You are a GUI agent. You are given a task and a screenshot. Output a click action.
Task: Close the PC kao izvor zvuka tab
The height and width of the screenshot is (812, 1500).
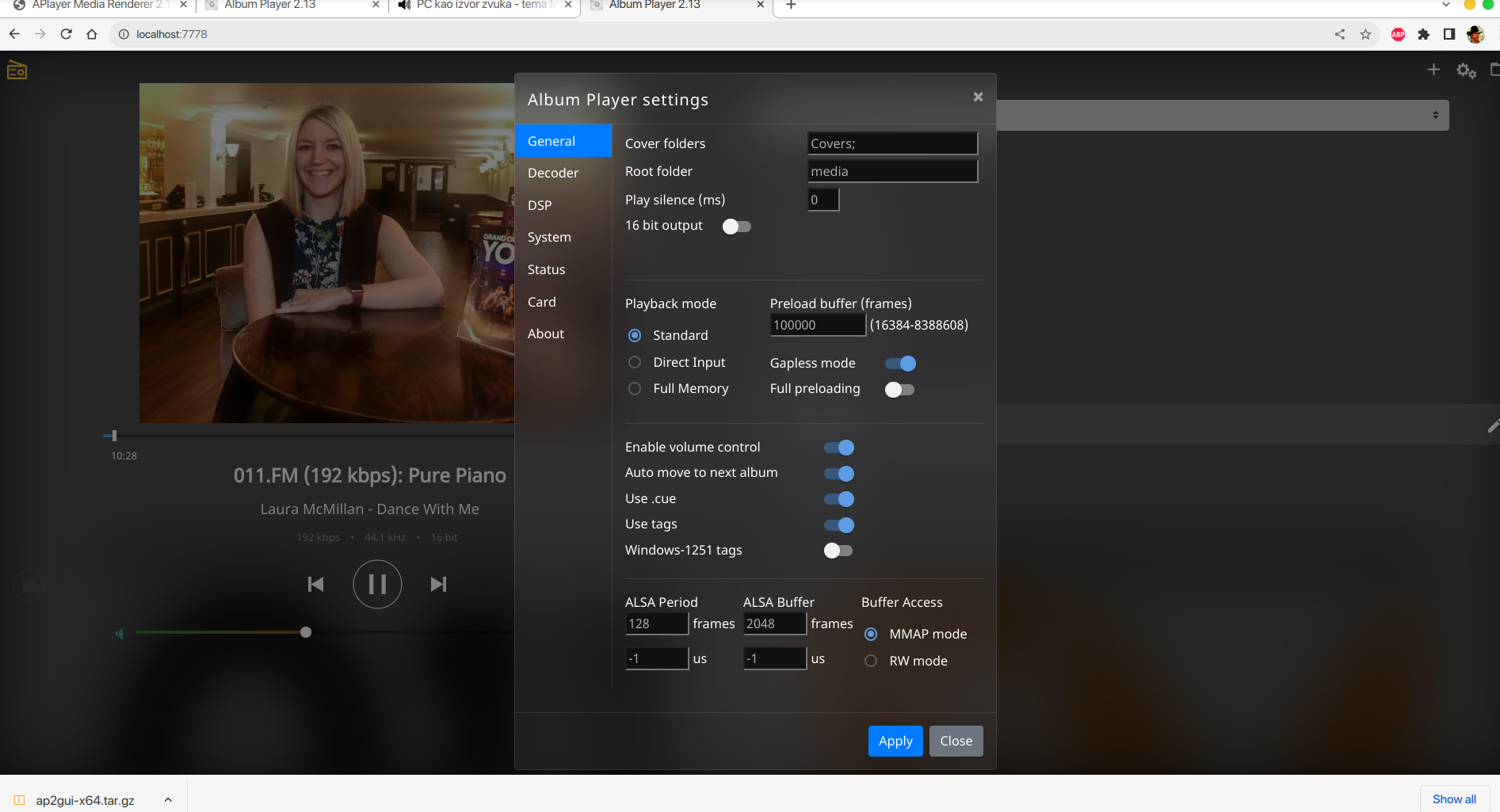[568, 5]
